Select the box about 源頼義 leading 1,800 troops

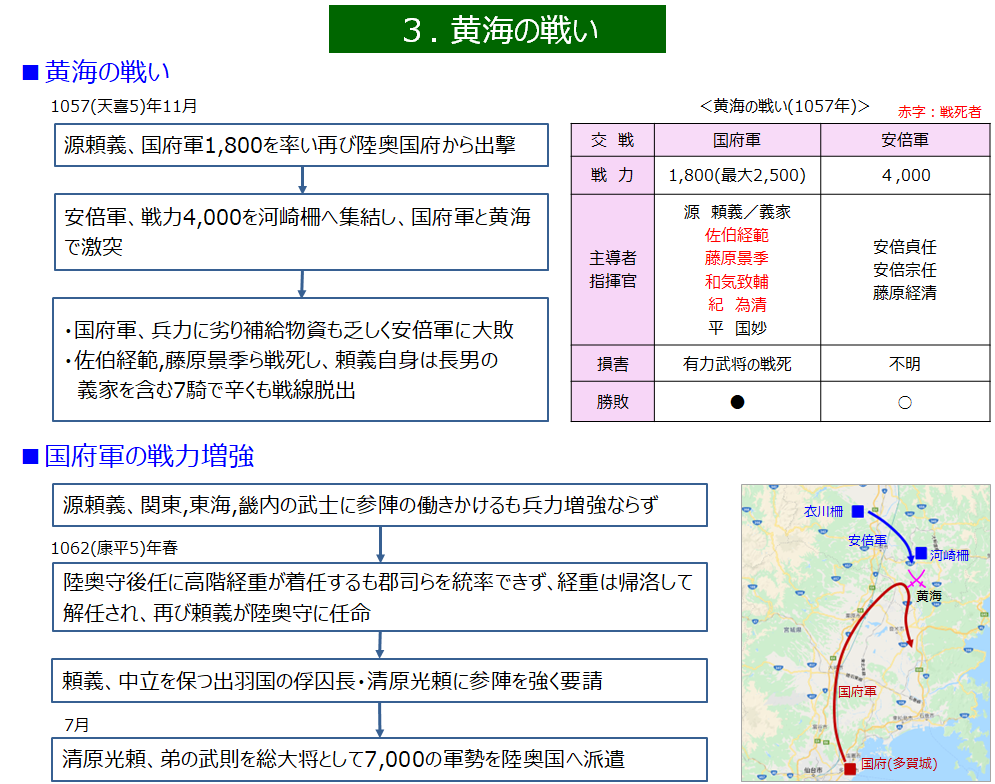(301, 145)
